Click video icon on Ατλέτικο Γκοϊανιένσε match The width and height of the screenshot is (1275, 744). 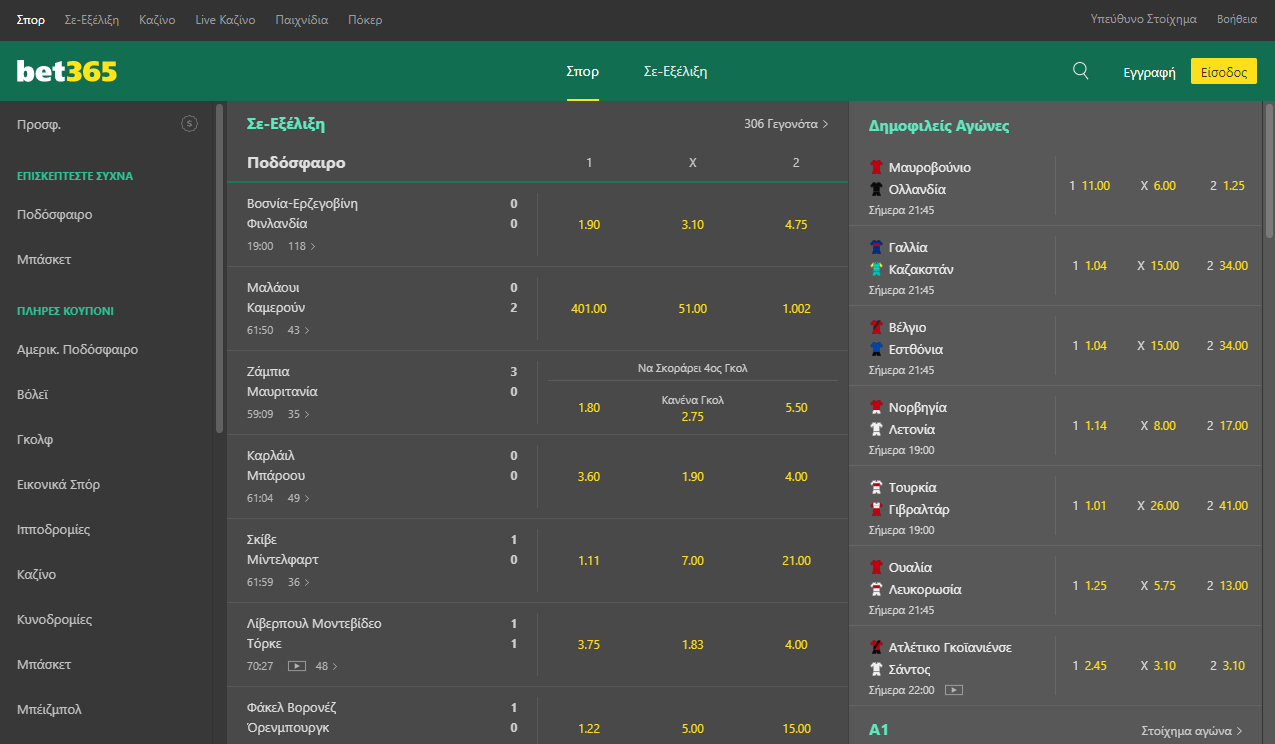tap(954, 690)
